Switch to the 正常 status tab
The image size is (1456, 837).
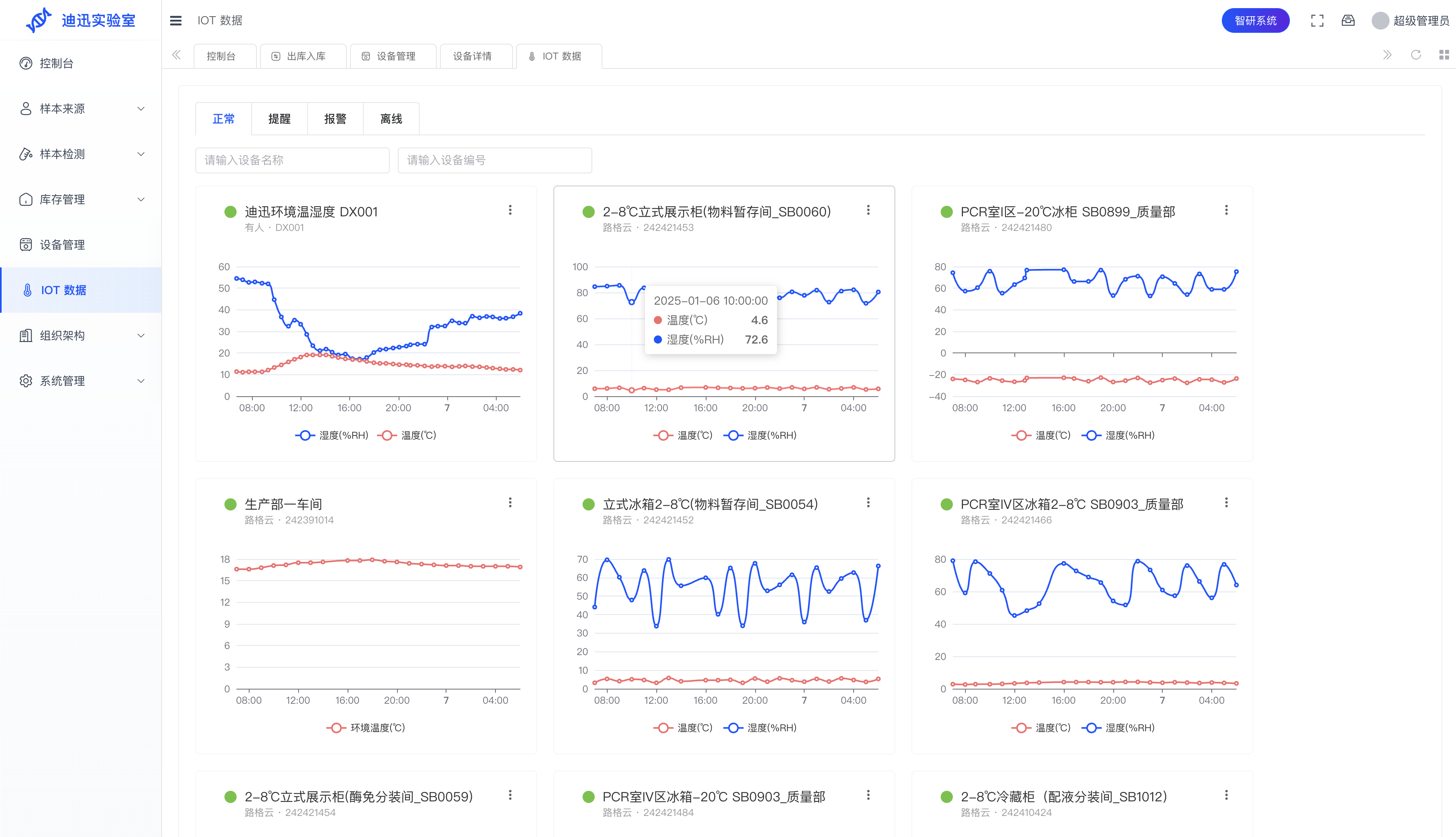[224, 119]
